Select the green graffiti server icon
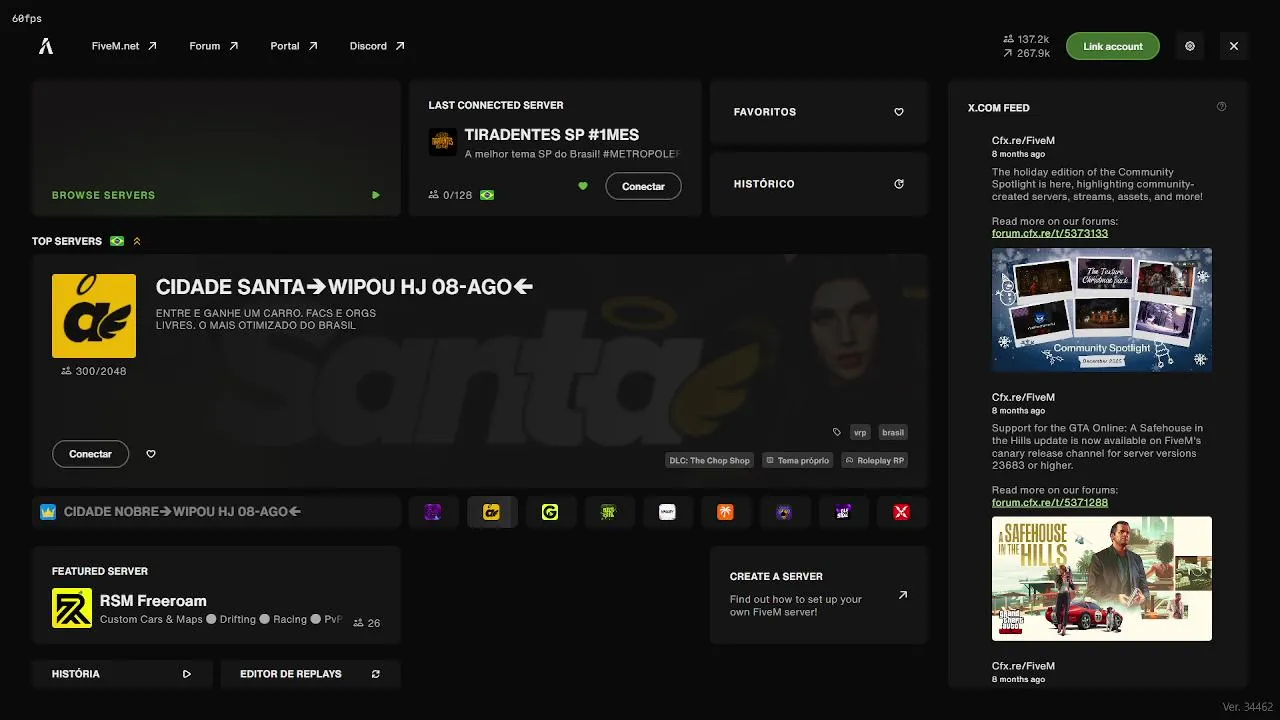The height and width of the screenshot is (720, 1280). [x=608, y=512]
